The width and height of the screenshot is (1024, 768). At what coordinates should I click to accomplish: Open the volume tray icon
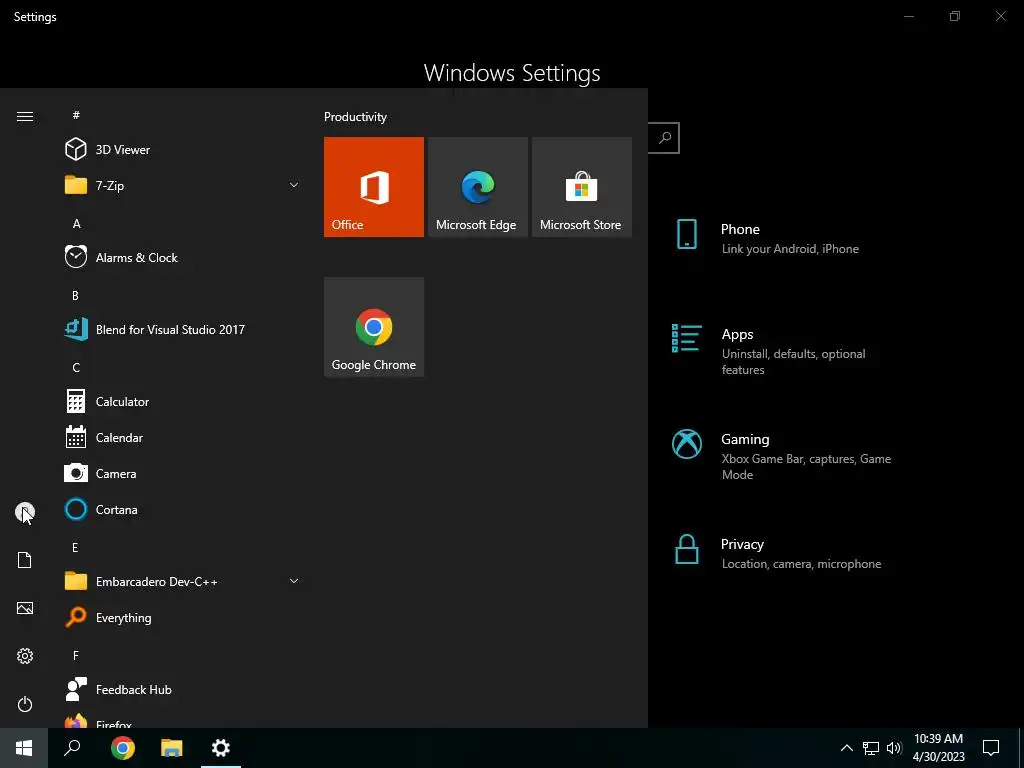[x=894, y=748]
